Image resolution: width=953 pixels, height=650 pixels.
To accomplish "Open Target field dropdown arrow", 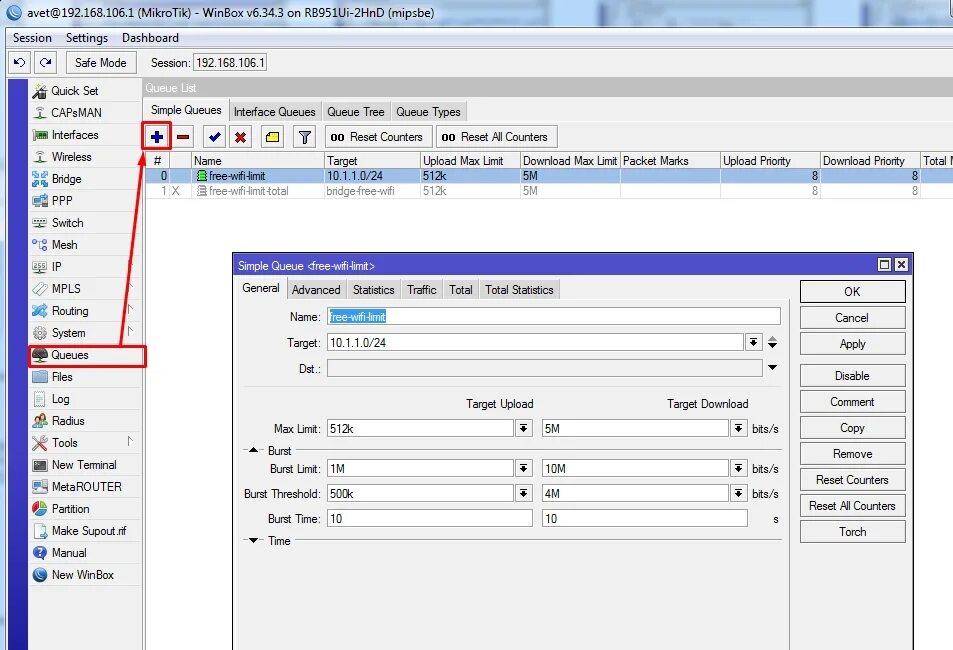I will [x=754, y=342].
